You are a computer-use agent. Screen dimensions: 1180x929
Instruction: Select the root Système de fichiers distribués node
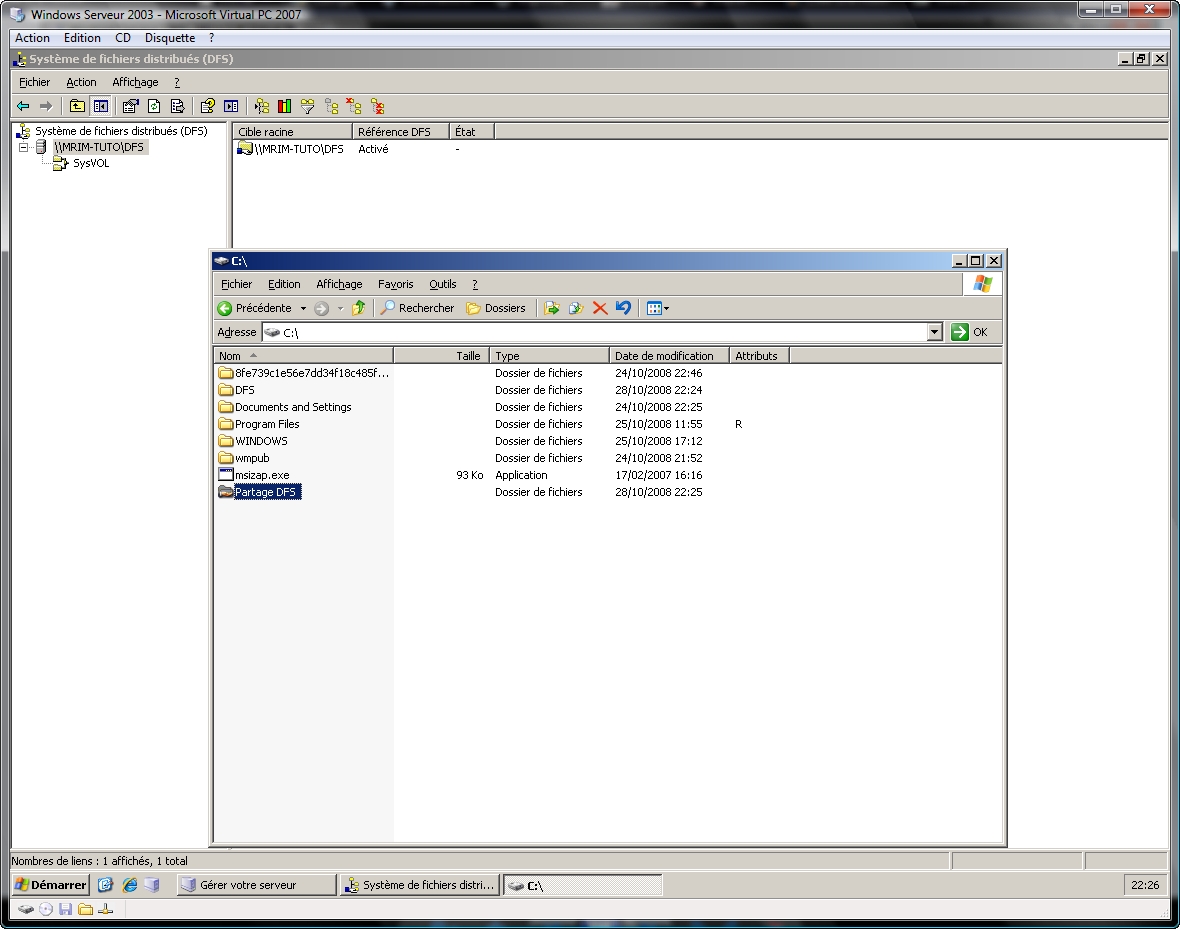click(x=121, y=131)
